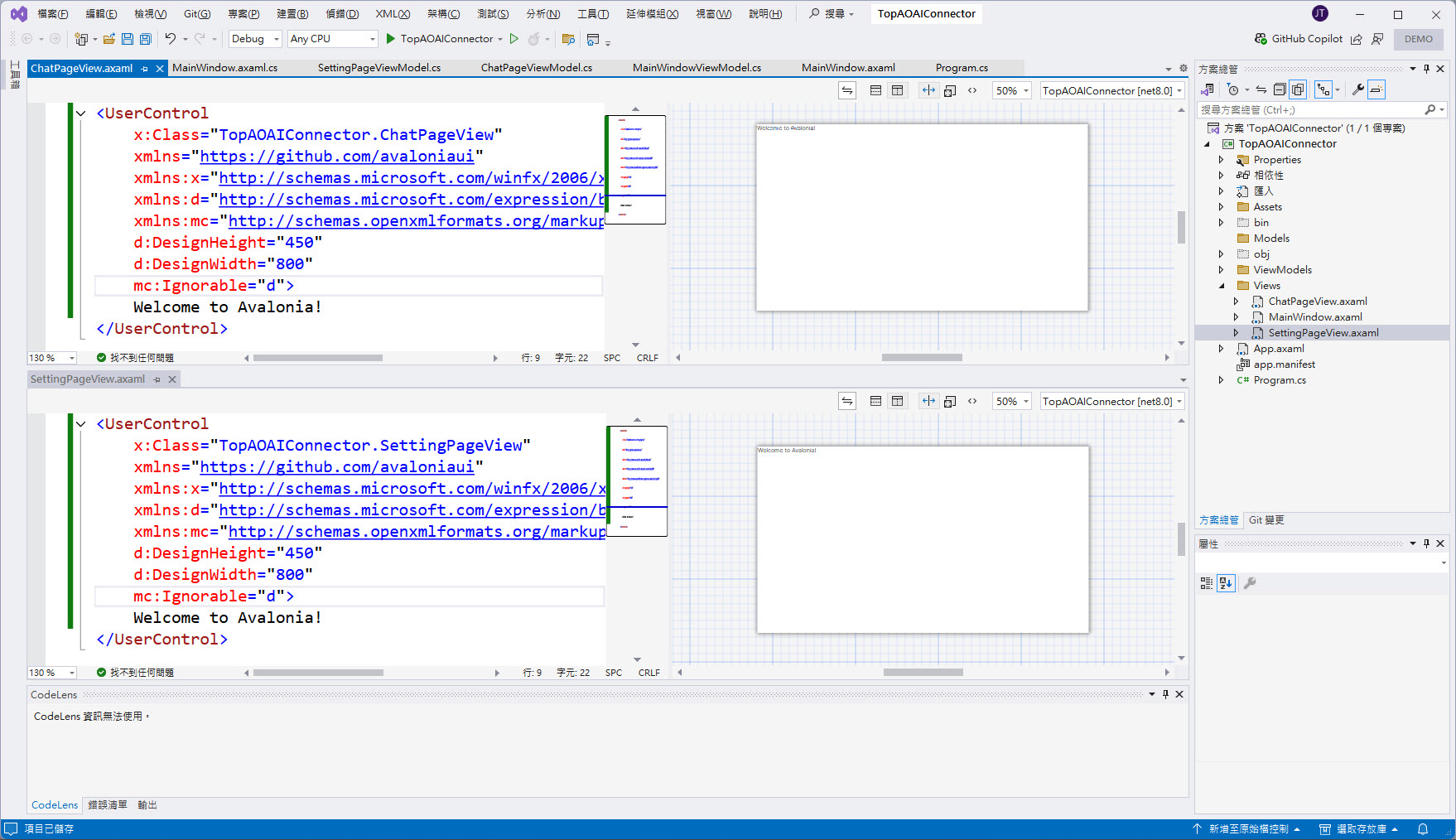Click switch views icon in Solution Explorer toolbar
The height and width of the screenshot is (840, 1456).
1208,89
